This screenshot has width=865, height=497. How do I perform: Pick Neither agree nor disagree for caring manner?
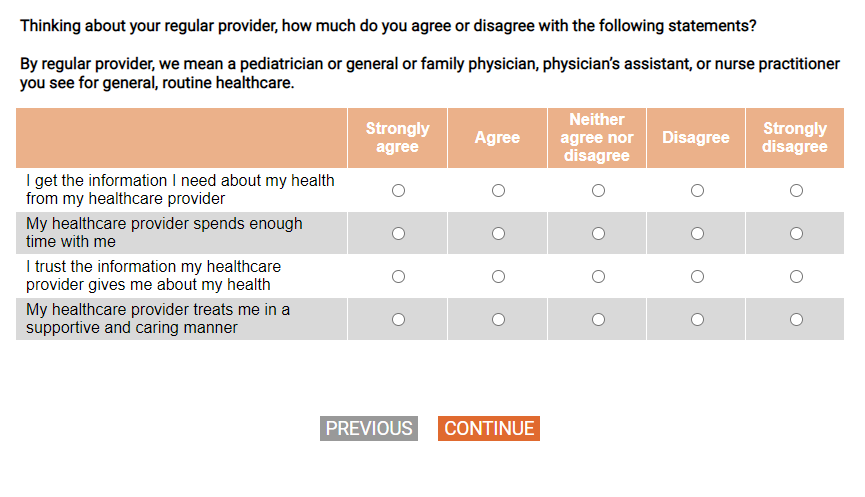click(x=597, y=319)
